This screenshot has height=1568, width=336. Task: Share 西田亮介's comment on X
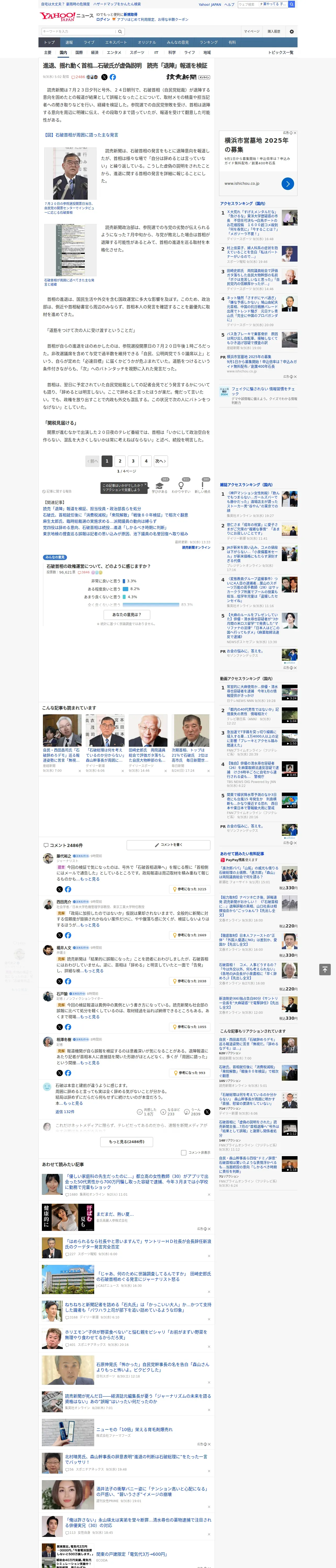60,935
